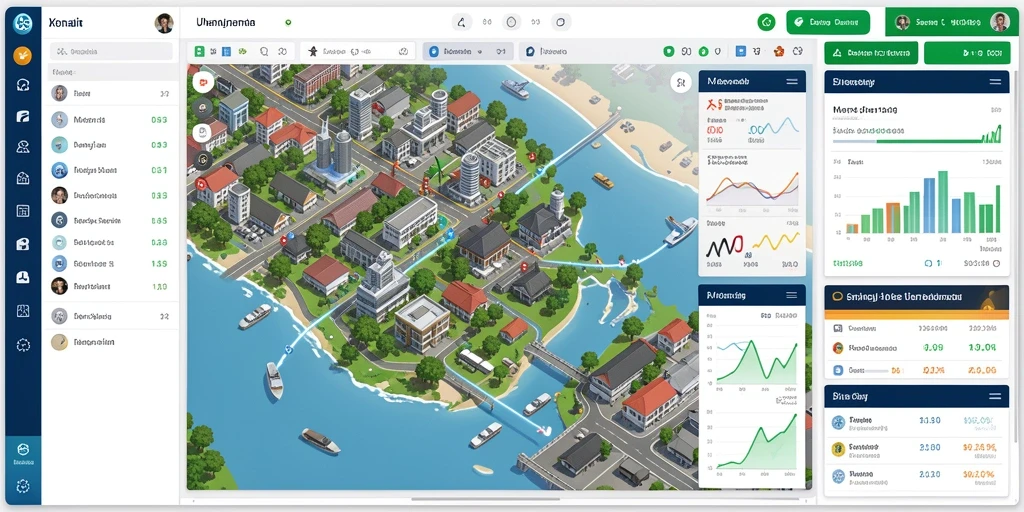Select the highlighted blue tab above the map
The width and height of the screenshot is (1024, 512).
click(x=468, y=51)
